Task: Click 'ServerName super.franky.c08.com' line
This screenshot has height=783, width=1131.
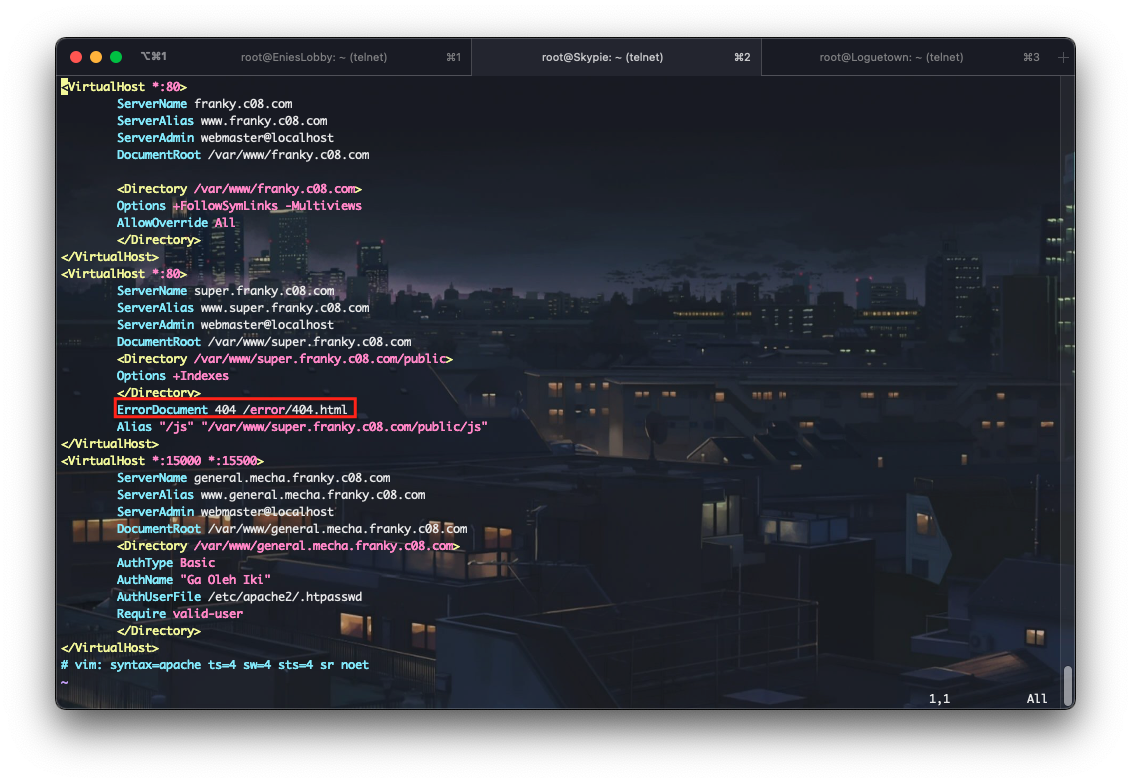Action: [x=225, y=291]
